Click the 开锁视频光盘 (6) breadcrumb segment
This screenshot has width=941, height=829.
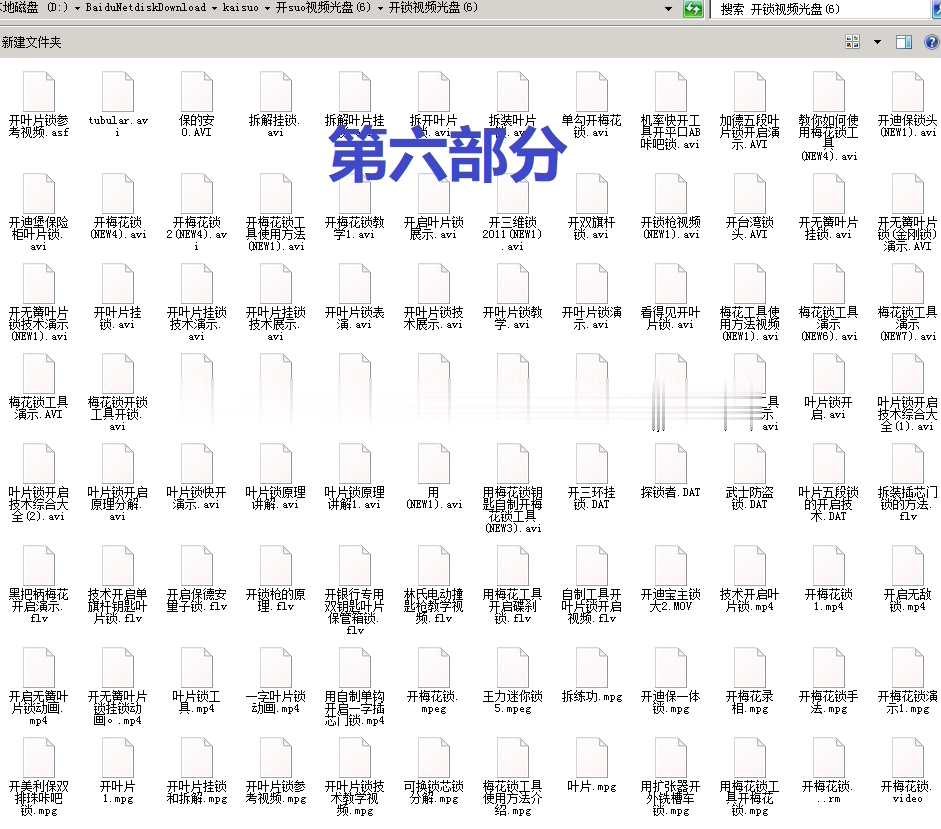coord(433,8)
